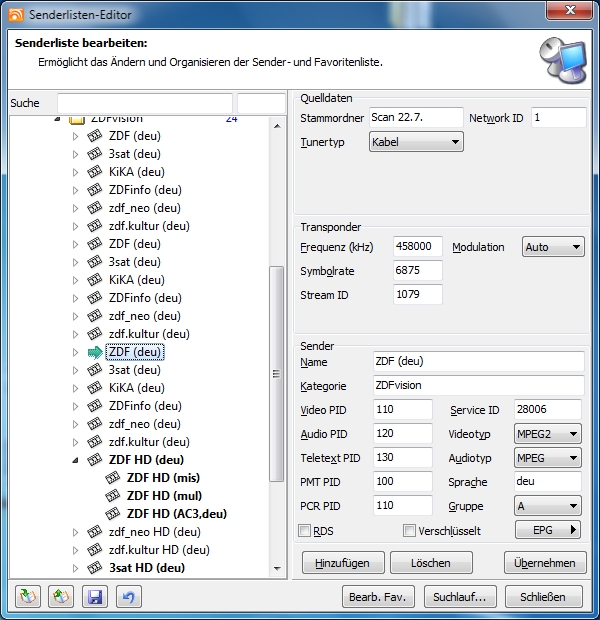Viewport: 600px width, 620px height.
Task: Click the film icon of 3sat HD (deu)
Action: [95, 568]
